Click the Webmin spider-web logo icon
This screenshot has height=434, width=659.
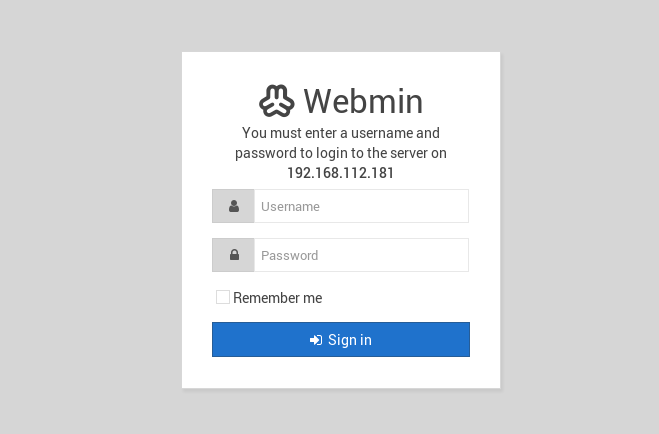[x=277, y=101]
